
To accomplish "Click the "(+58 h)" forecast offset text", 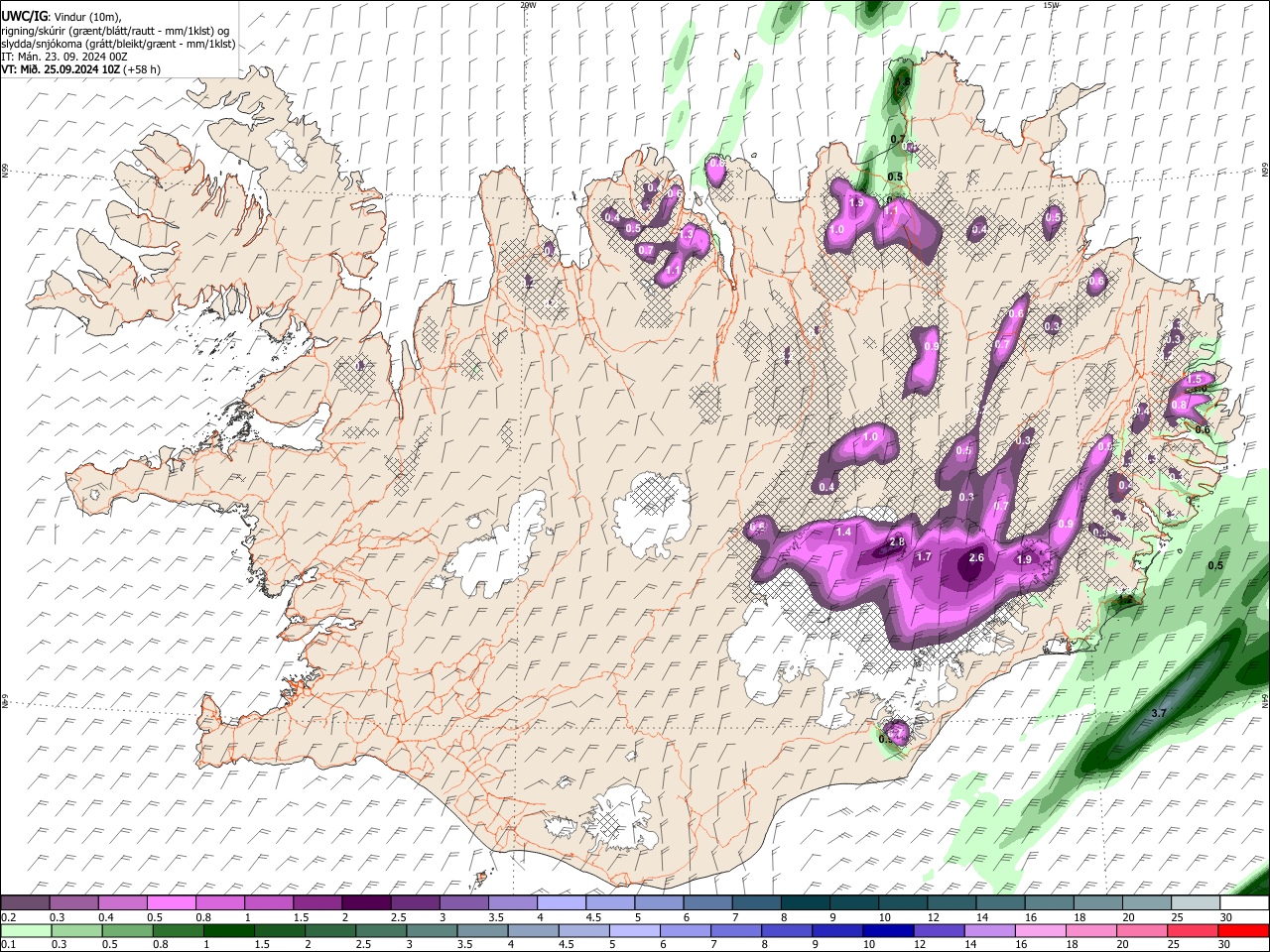I will 142,69.
